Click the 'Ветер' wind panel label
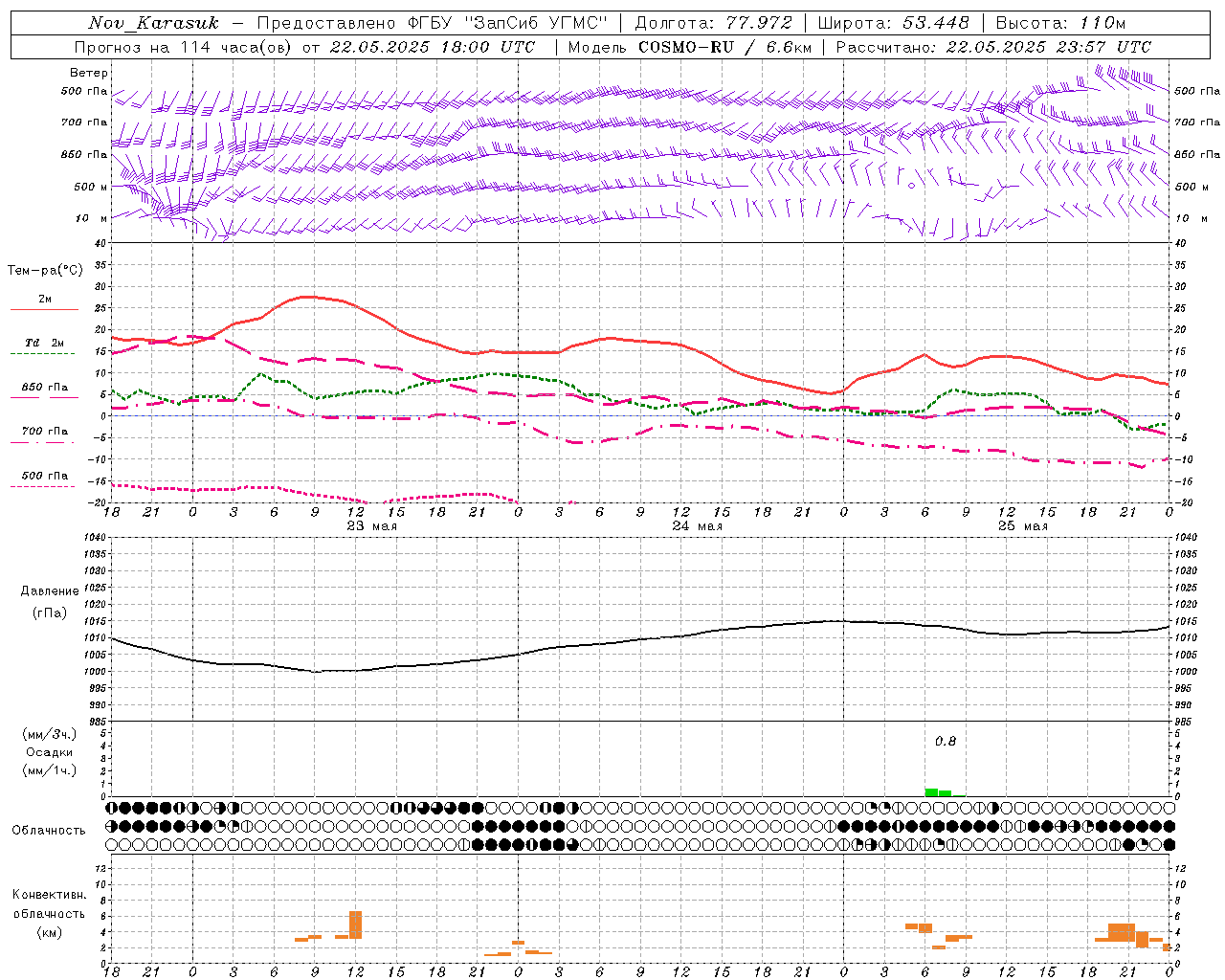Image resolution: width=1225 pixels, height=980 pixels. (89, 73)
